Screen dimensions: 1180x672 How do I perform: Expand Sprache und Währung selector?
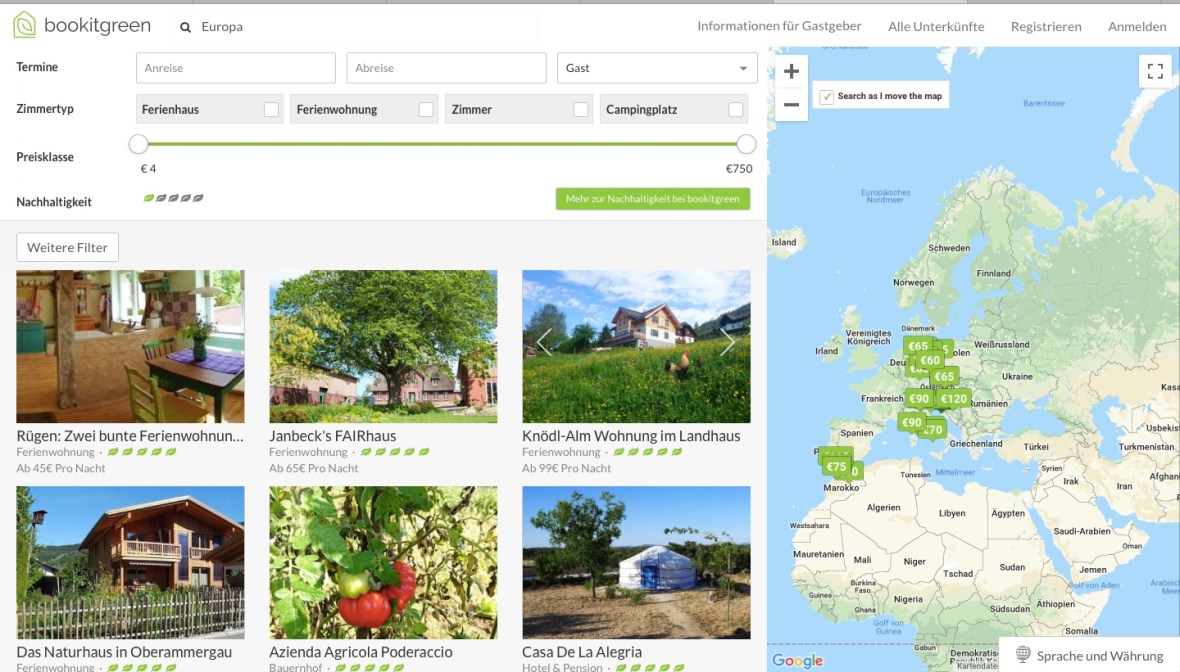1089,656
